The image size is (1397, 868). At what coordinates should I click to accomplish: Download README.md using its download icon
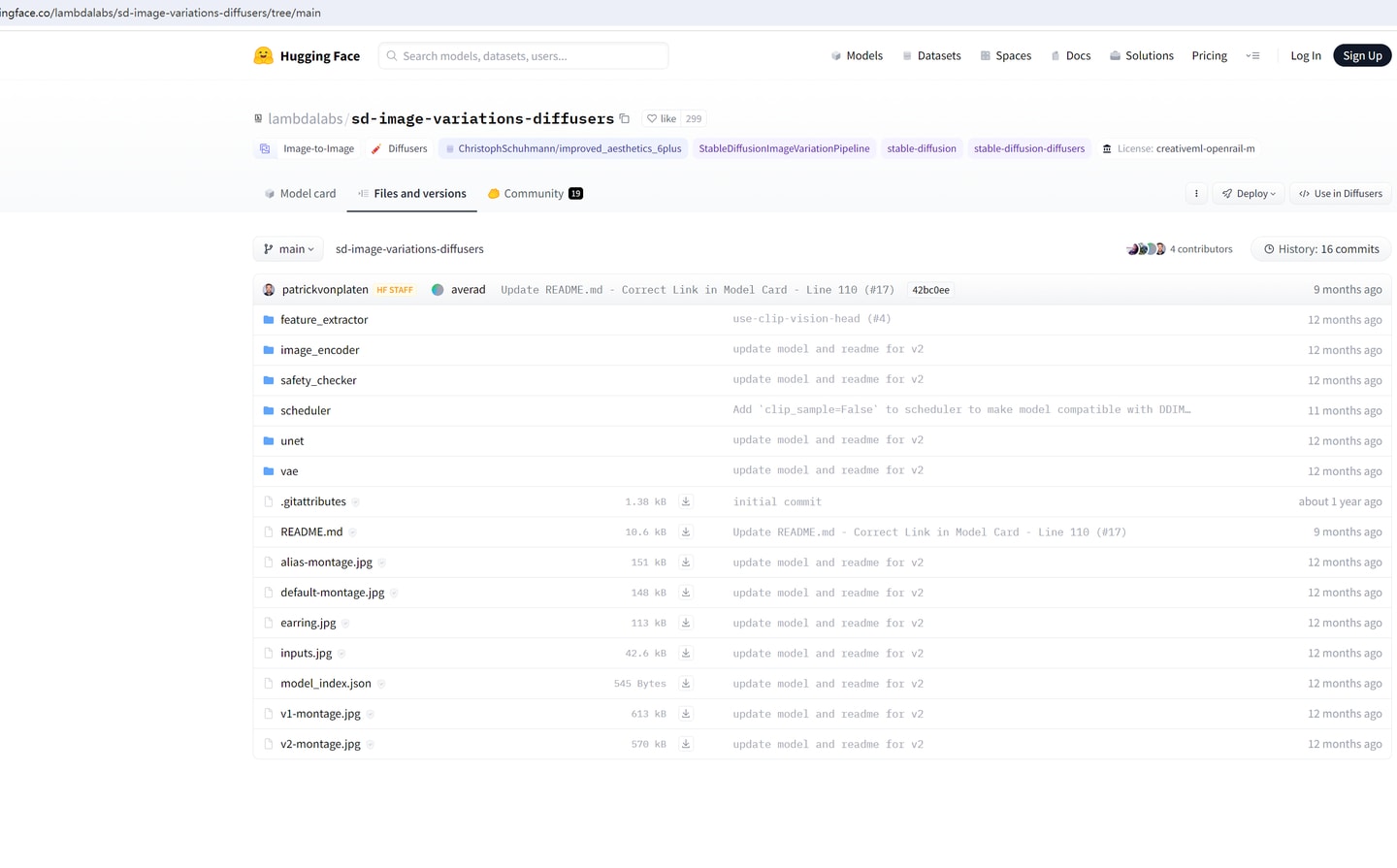tap(686, 532)
